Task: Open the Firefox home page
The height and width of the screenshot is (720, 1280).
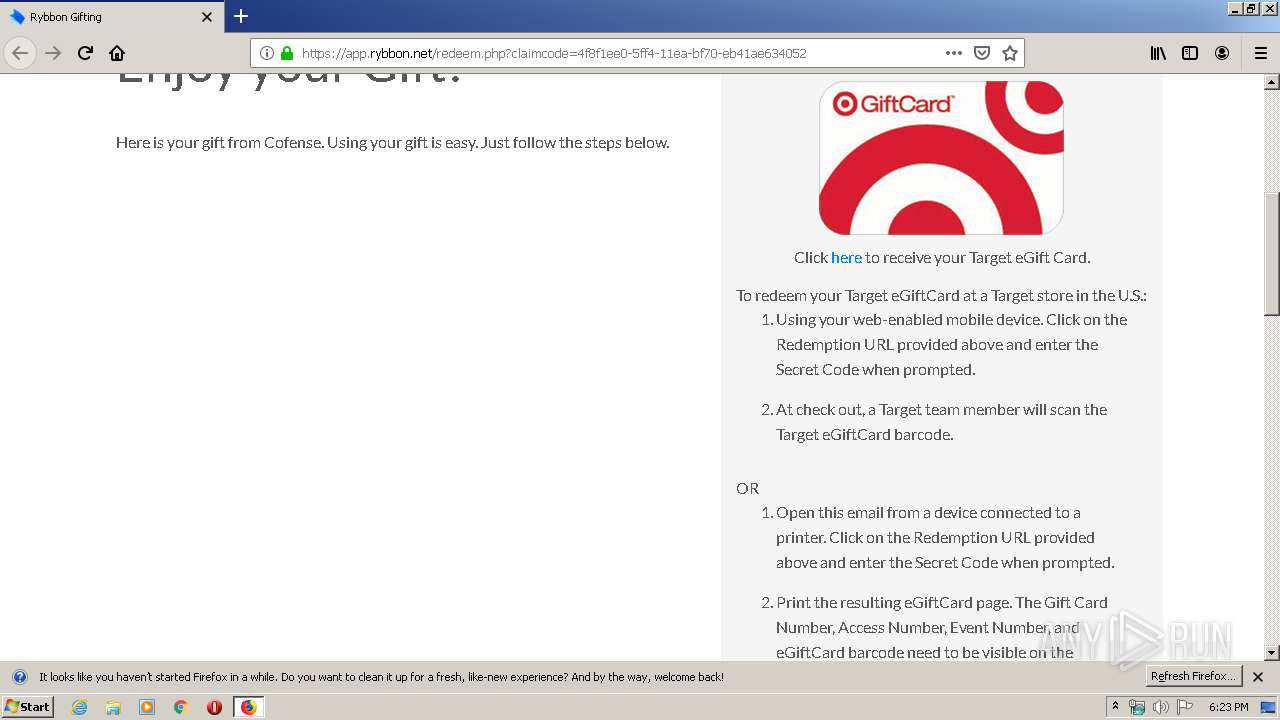Action: [117, 53]
